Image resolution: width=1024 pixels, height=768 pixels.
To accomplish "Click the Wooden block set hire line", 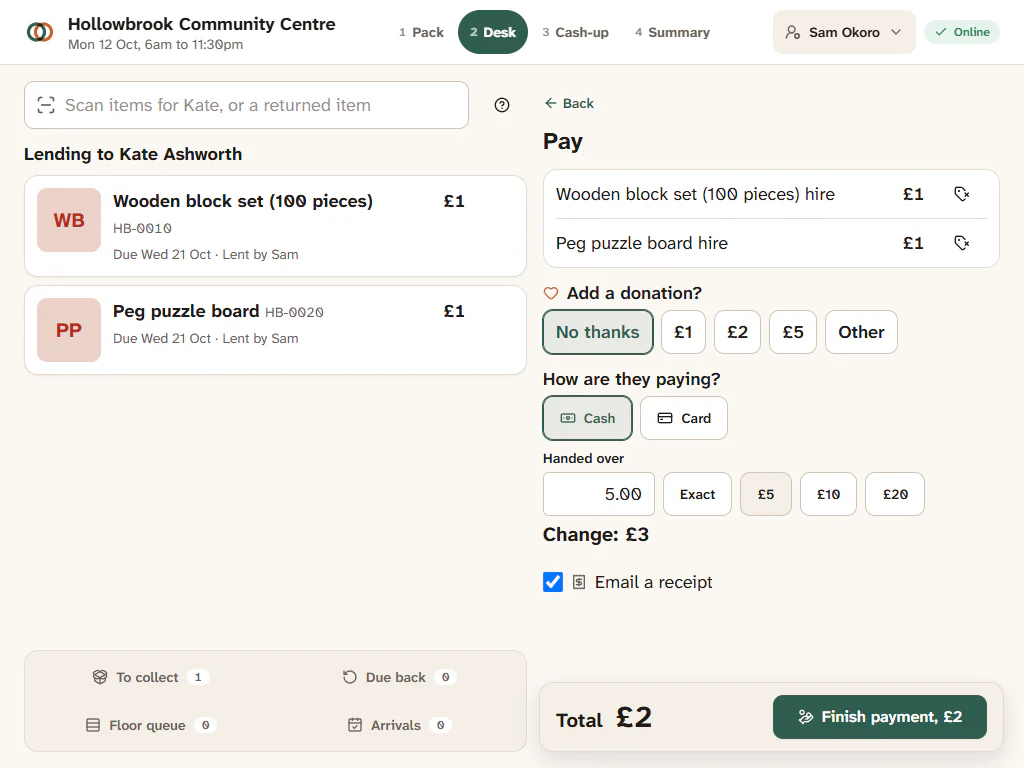I will [771, 194].
